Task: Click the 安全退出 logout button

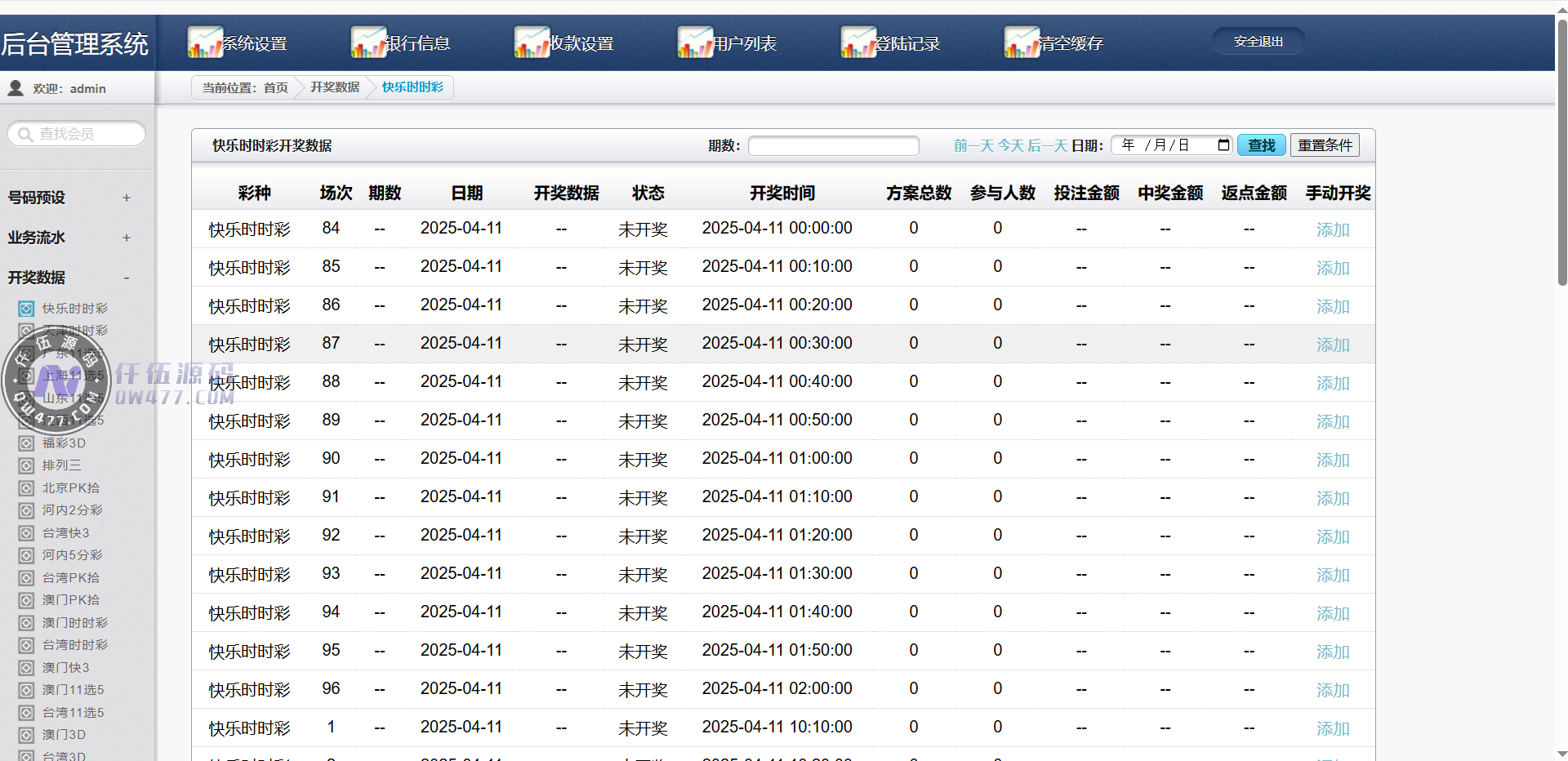Action: [1258, 42]
